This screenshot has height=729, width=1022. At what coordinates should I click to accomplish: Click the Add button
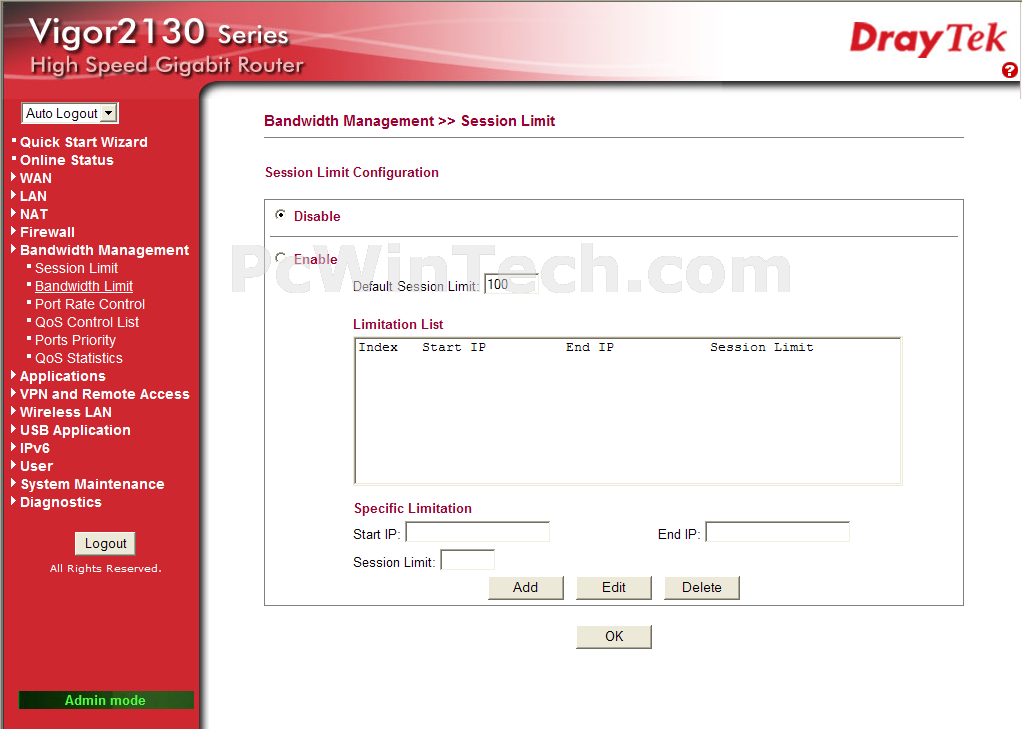point(525,588)
